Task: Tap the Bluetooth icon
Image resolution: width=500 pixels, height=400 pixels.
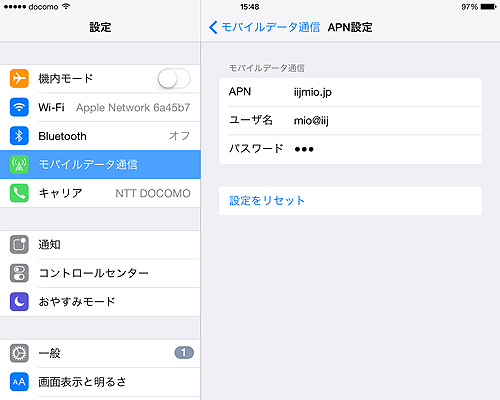Action: point(19,136)
